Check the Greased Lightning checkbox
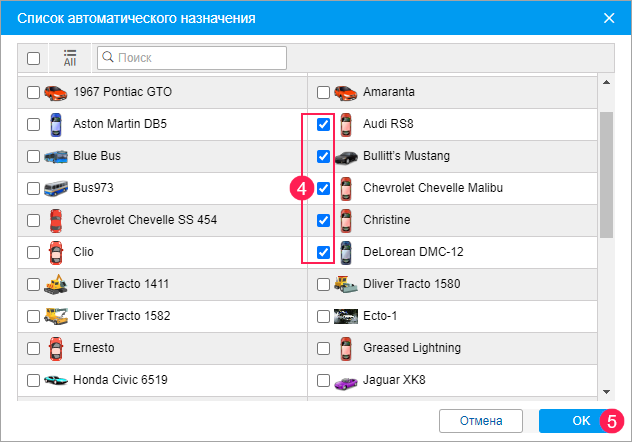632x442 pixels. 324,348
